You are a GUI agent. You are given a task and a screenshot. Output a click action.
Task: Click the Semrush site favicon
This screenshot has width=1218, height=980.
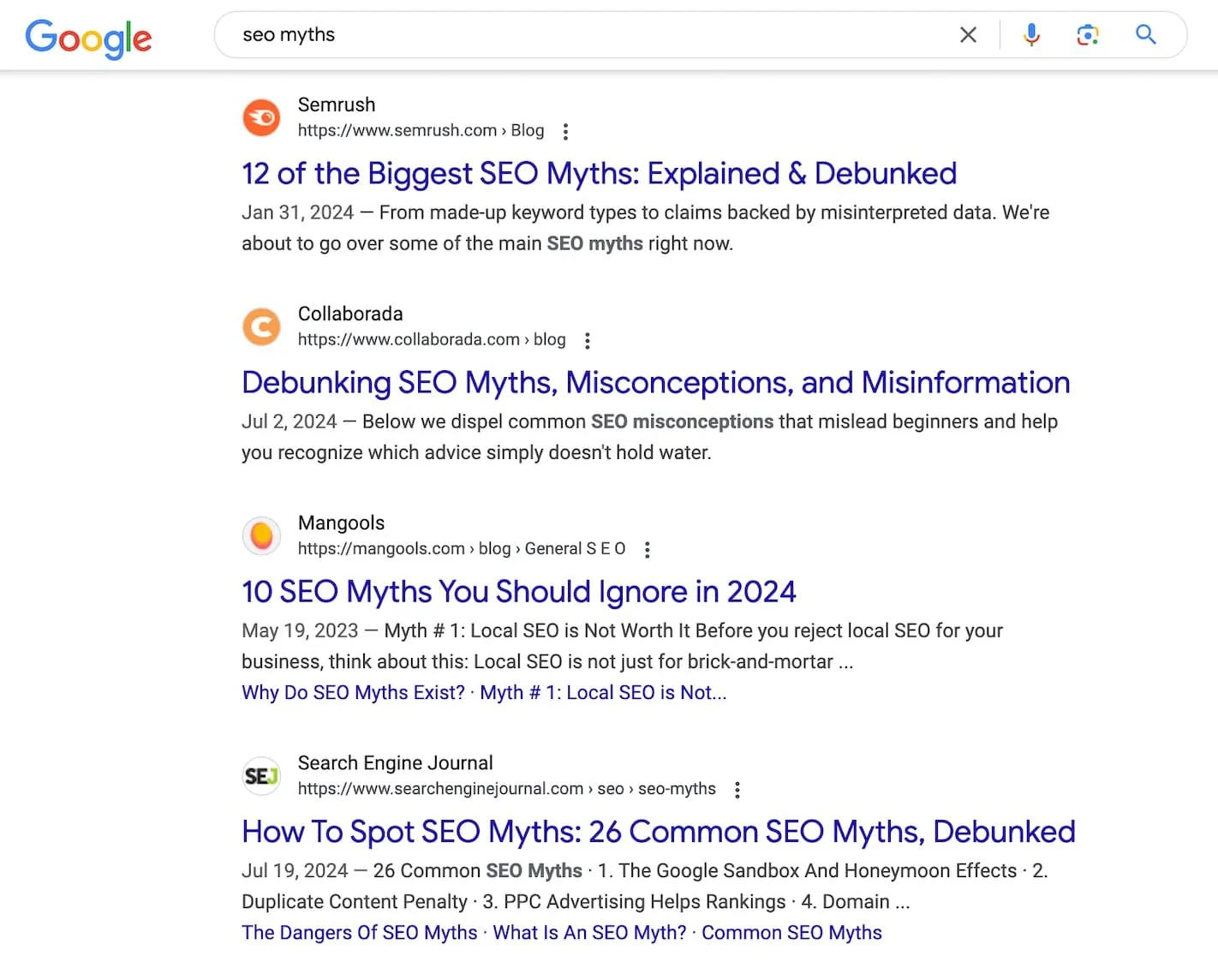point(261,117)
